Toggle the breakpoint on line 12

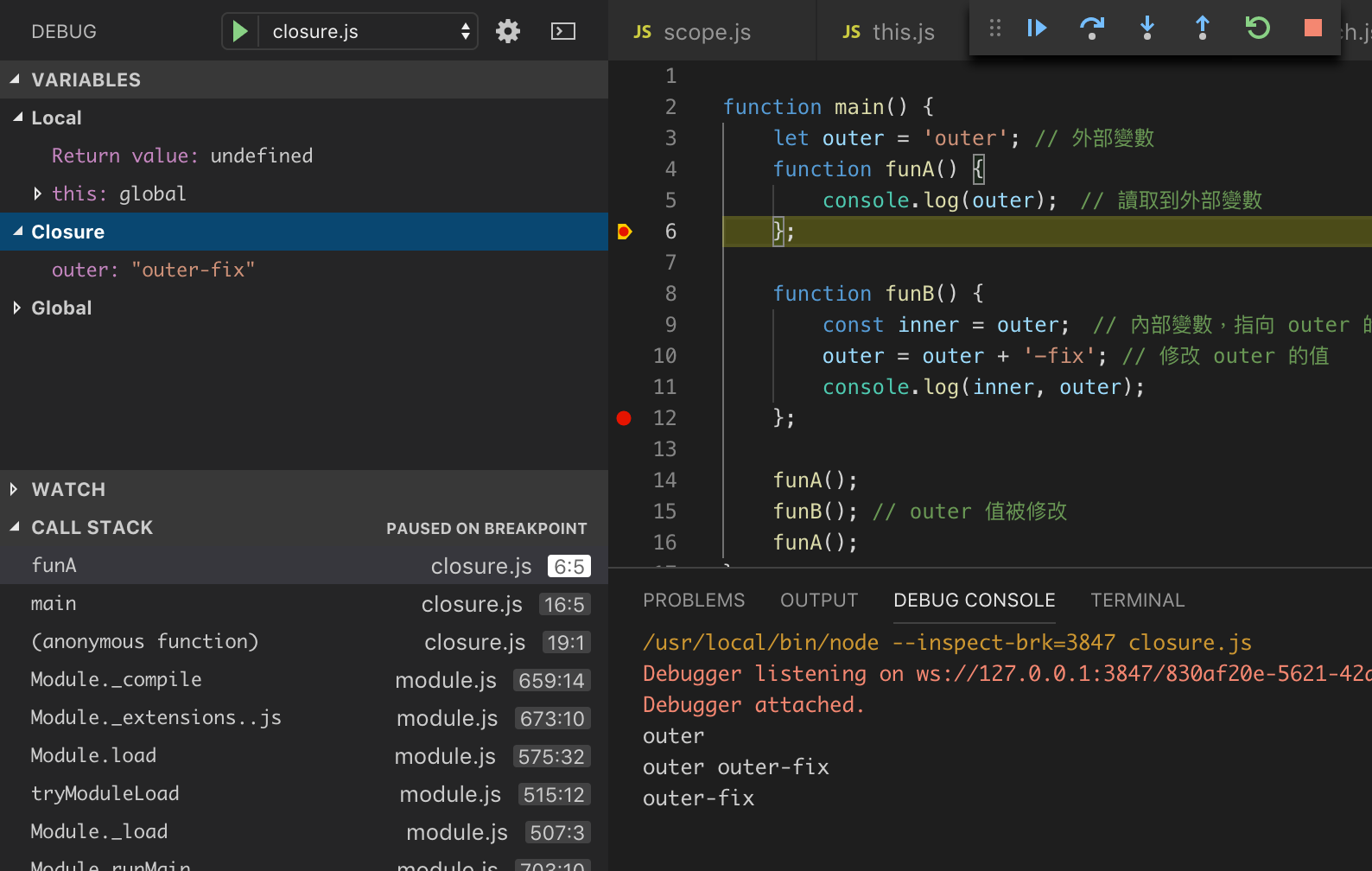tap(624, 418)
